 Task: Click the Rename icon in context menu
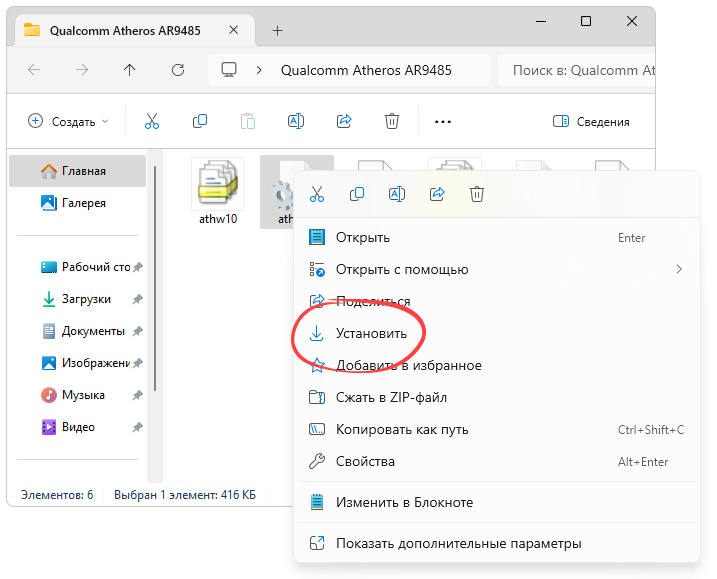point(397,194)
